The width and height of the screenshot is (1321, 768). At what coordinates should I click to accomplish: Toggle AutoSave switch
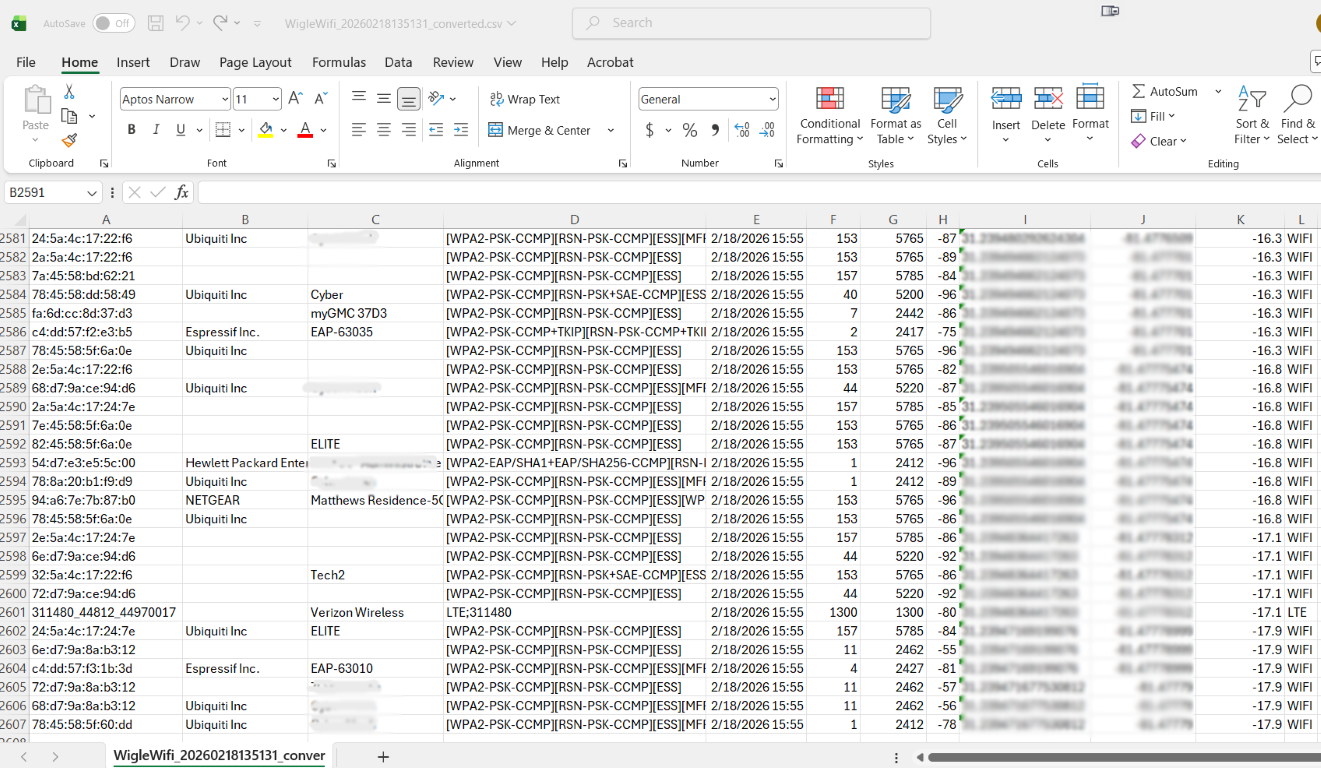click(114, 23)
